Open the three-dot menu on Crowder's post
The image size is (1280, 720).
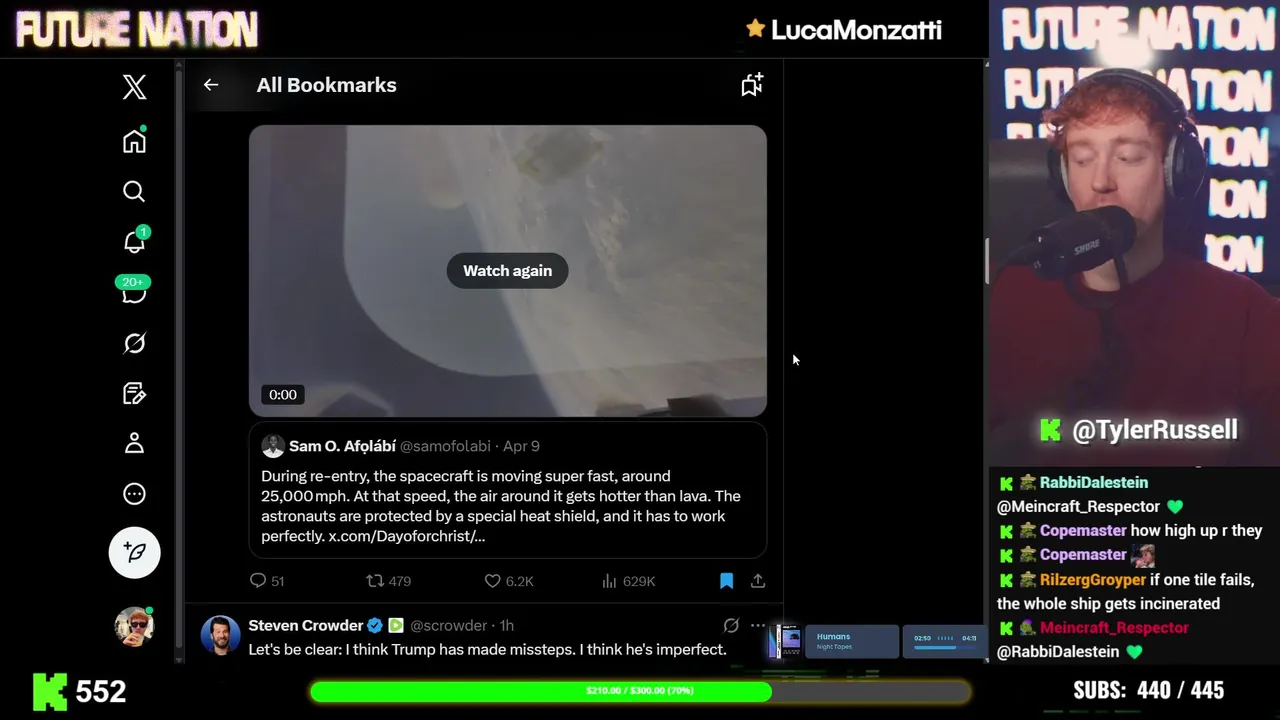[x=758, y=626]
